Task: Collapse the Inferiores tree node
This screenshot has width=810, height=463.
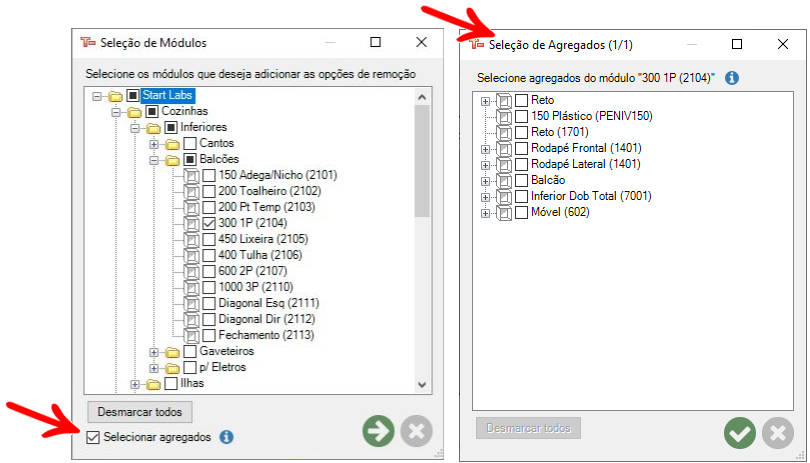Action: tap(135, 128)
